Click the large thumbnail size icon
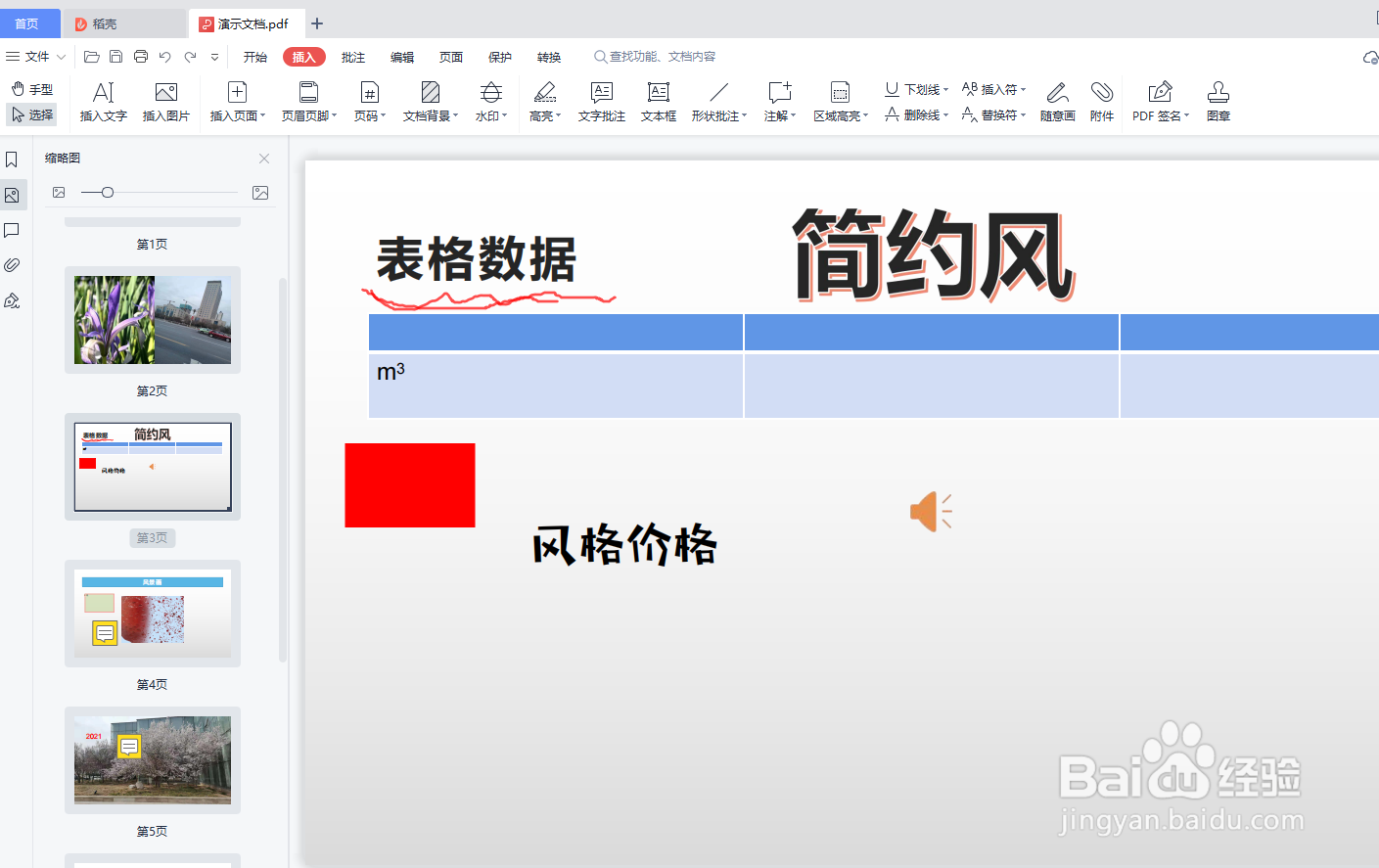1379x868 pixels. 260,193
